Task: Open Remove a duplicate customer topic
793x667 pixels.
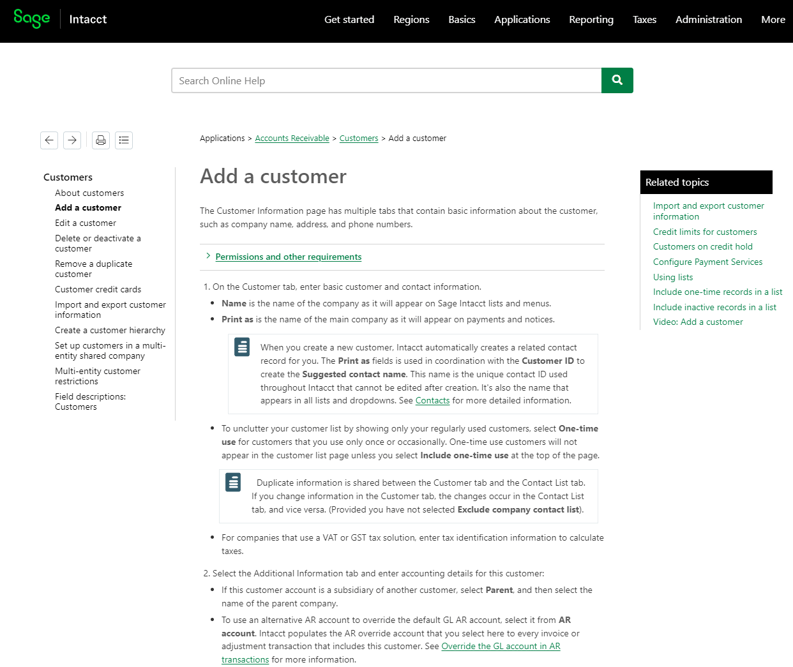Action: 93,269
